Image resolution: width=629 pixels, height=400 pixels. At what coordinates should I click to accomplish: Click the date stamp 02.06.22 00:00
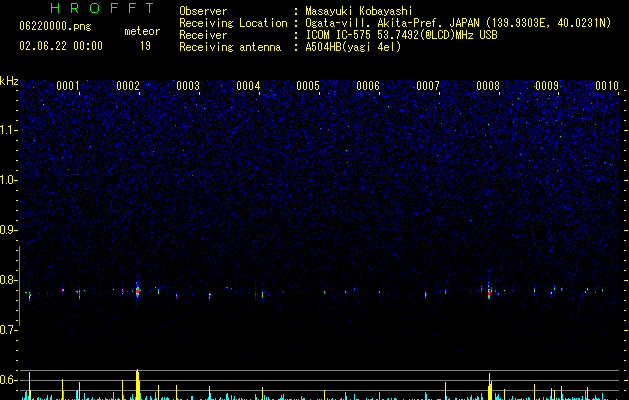click(61, 46)
